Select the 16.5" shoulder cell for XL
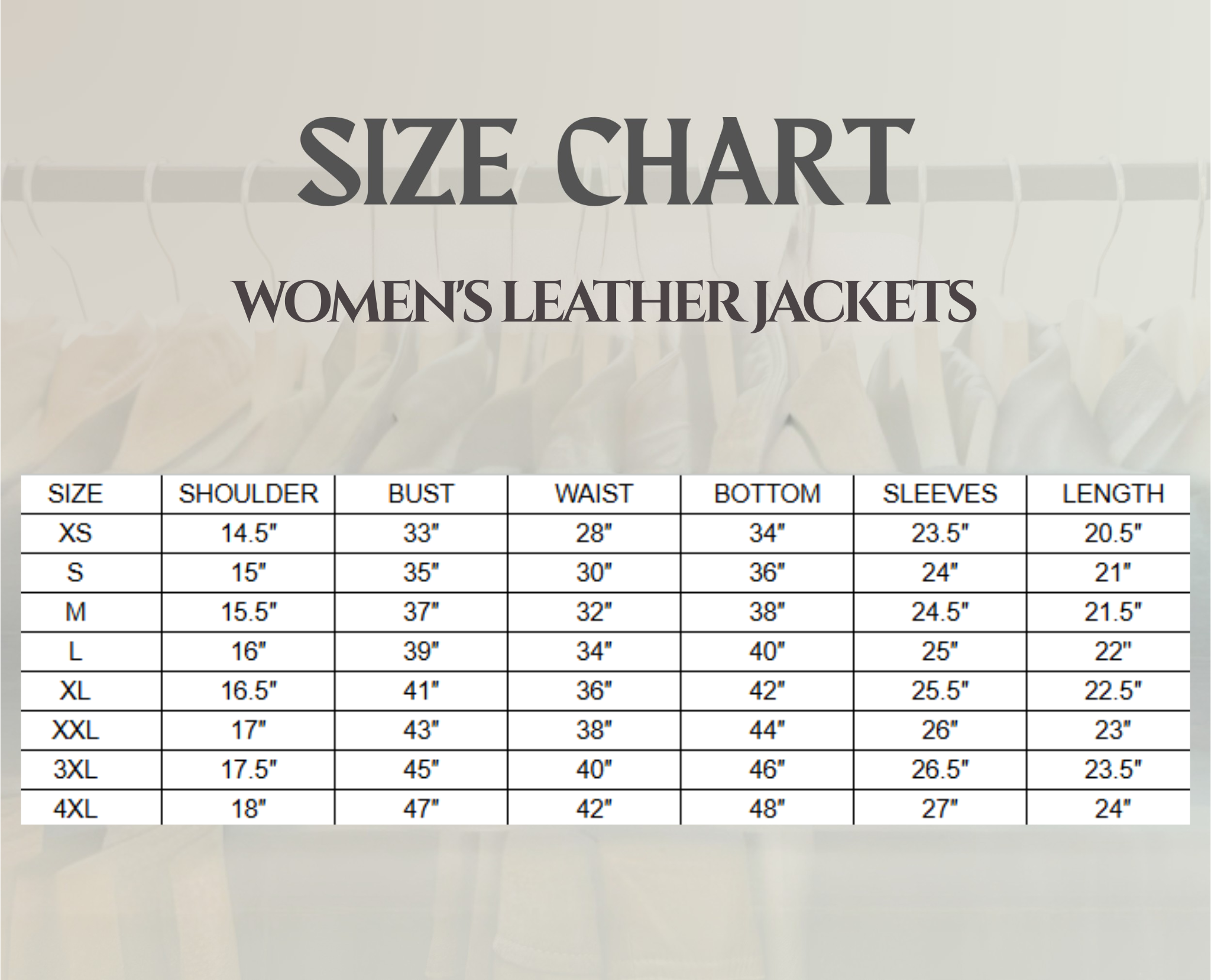The height and width of the screenshot is (980, 1211). [248, 692]
